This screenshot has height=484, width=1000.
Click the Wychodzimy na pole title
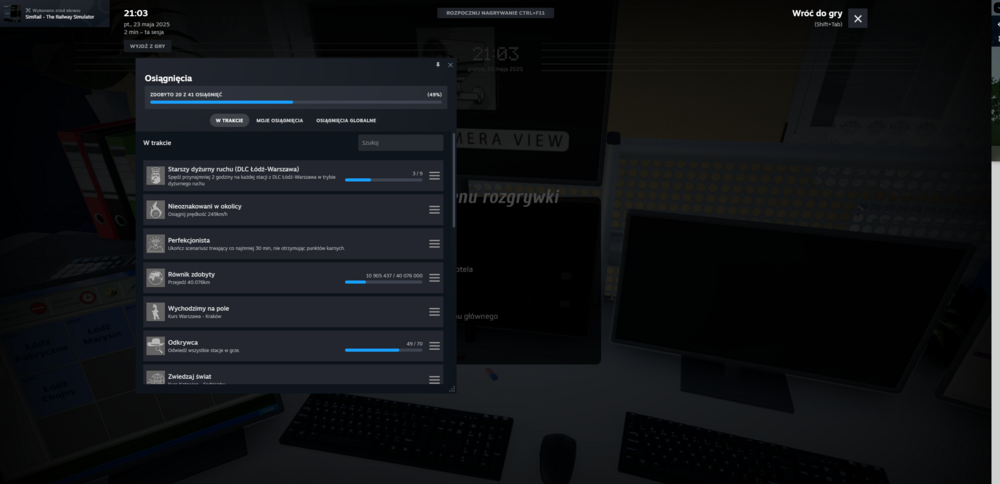coord(198,308)
